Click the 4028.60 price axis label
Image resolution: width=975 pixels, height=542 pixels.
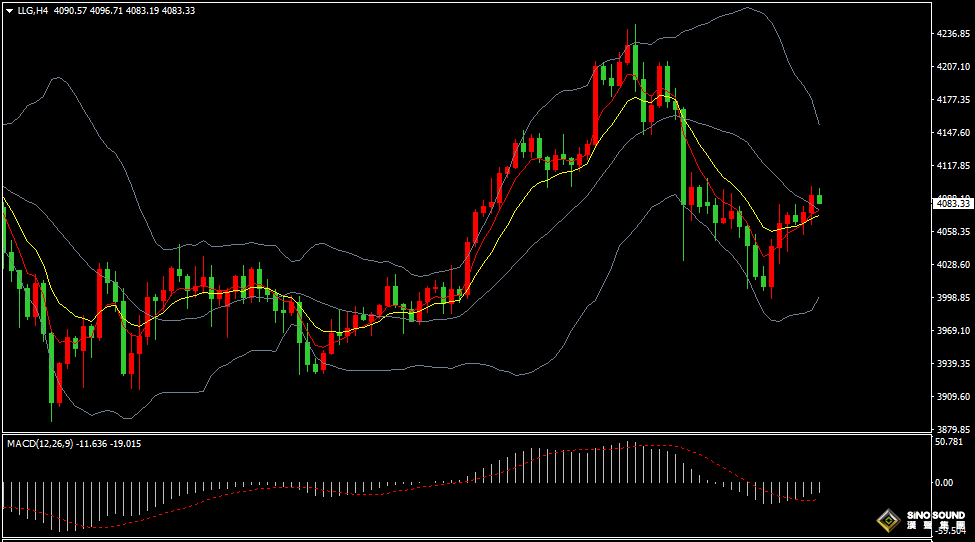click(x=952, y=265)
